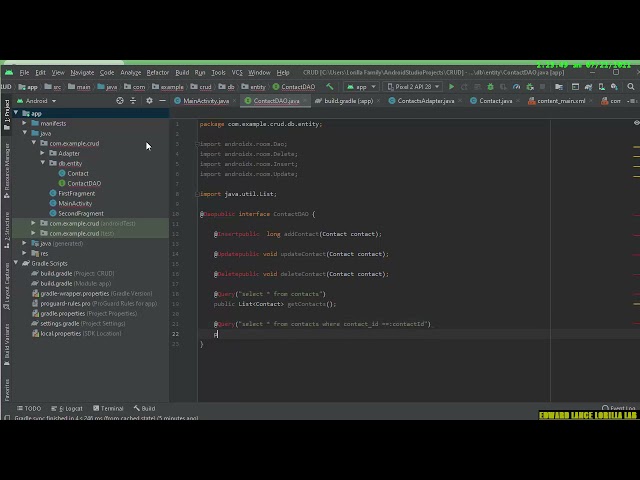The image size is (640, 480).
Task: Sync Project with Gradle Files elephant icon
Action: point(588,87)
